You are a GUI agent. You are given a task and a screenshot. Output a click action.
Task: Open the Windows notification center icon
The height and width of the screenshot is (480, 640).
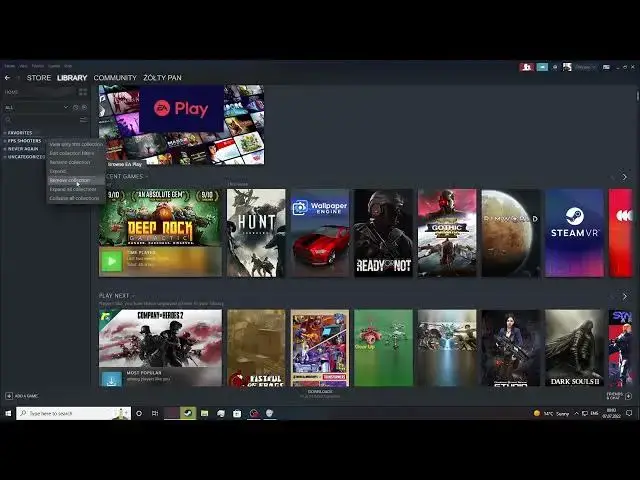click(x=629, y=413)
